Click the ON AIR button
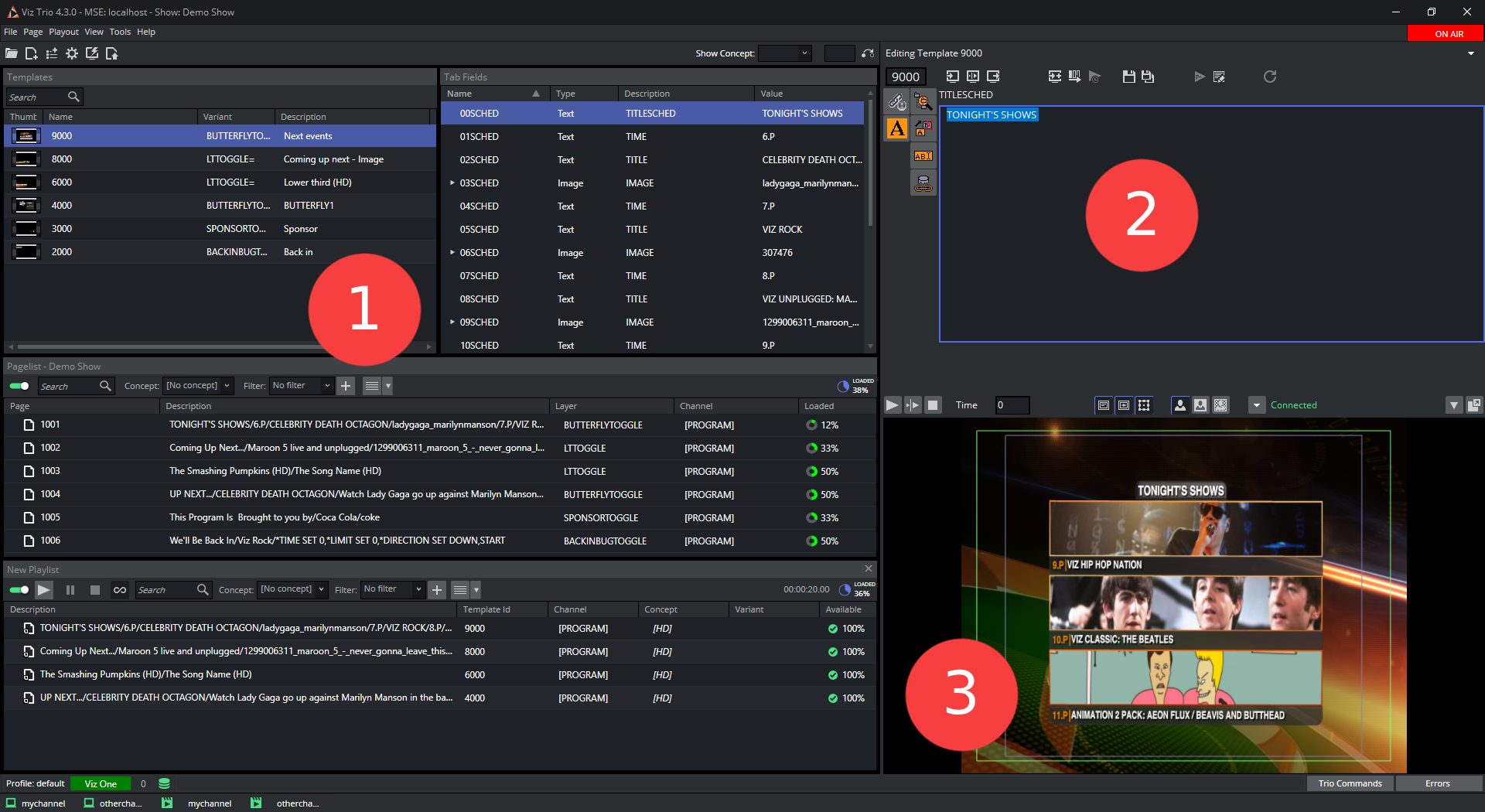1485x812 pixels. [x=1448, y=34]
